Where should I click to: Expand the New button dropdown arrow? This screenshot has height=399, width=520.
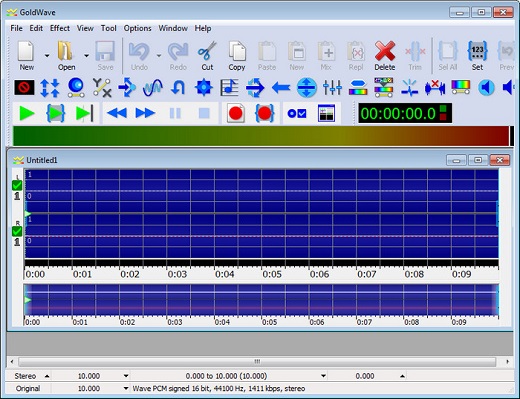coord(47,56)
